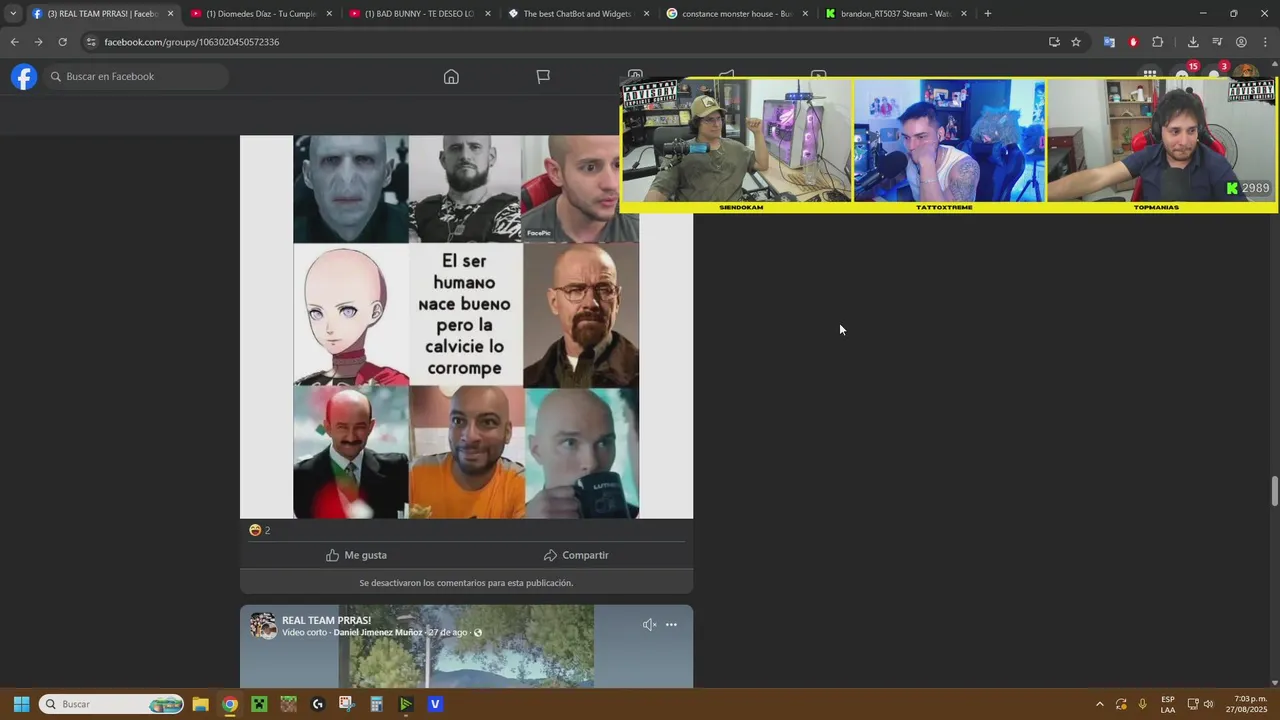Click the taskbar Buscar search box
This screenshot has height=720, width=1280.
112,704
